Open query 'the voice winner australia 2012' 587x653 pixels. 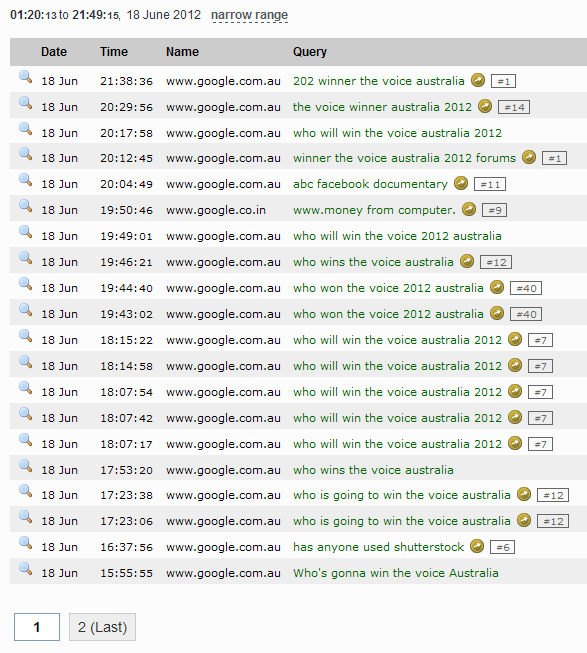(x=382, y=107)
